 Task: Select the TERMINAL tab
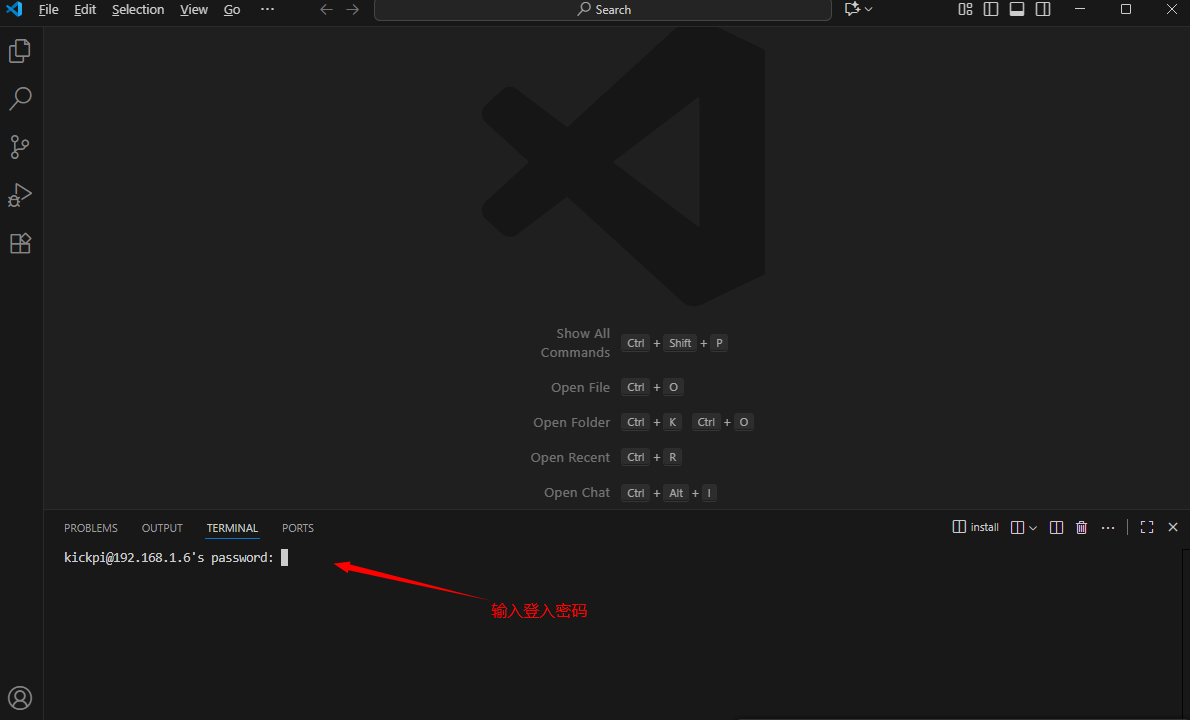pos(232,528)
